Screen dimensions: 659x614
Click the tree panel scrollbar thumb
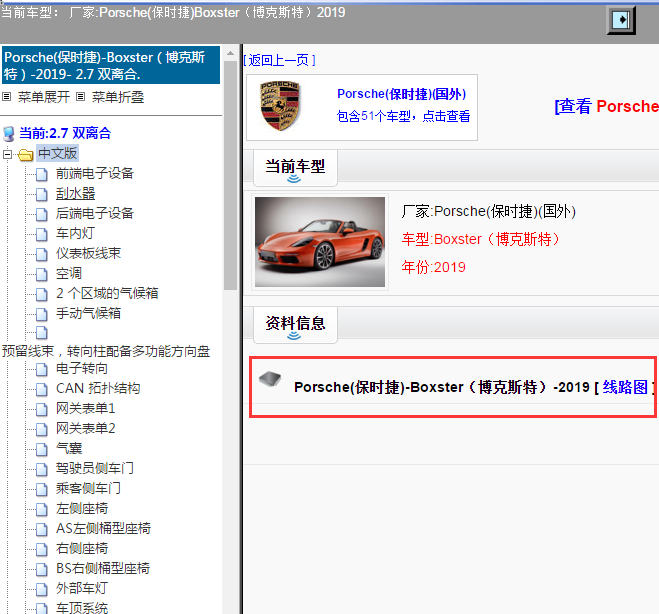pos(230,175)
